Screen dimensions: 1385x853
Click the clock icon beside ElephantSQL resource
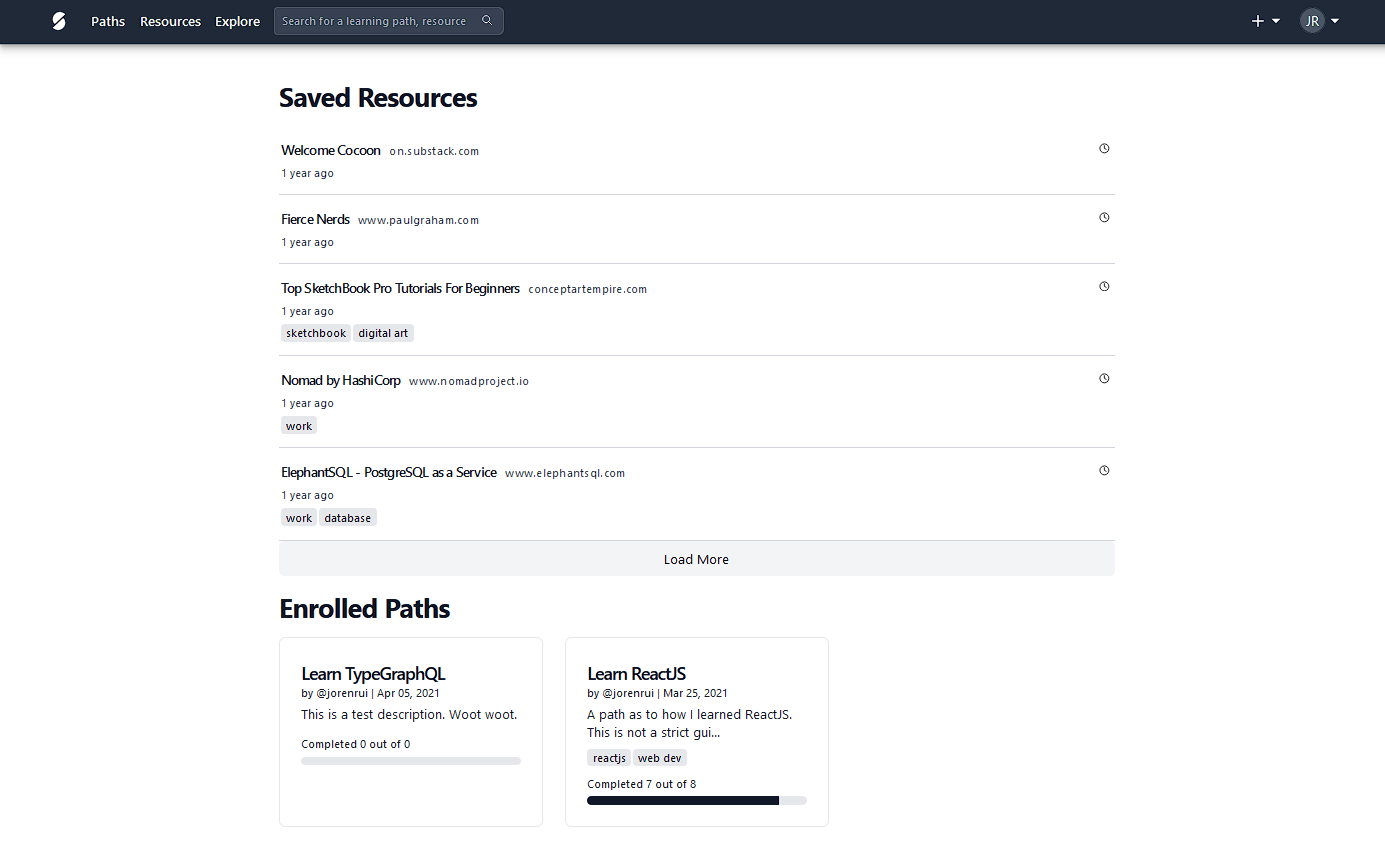[x=1104, y=470]
